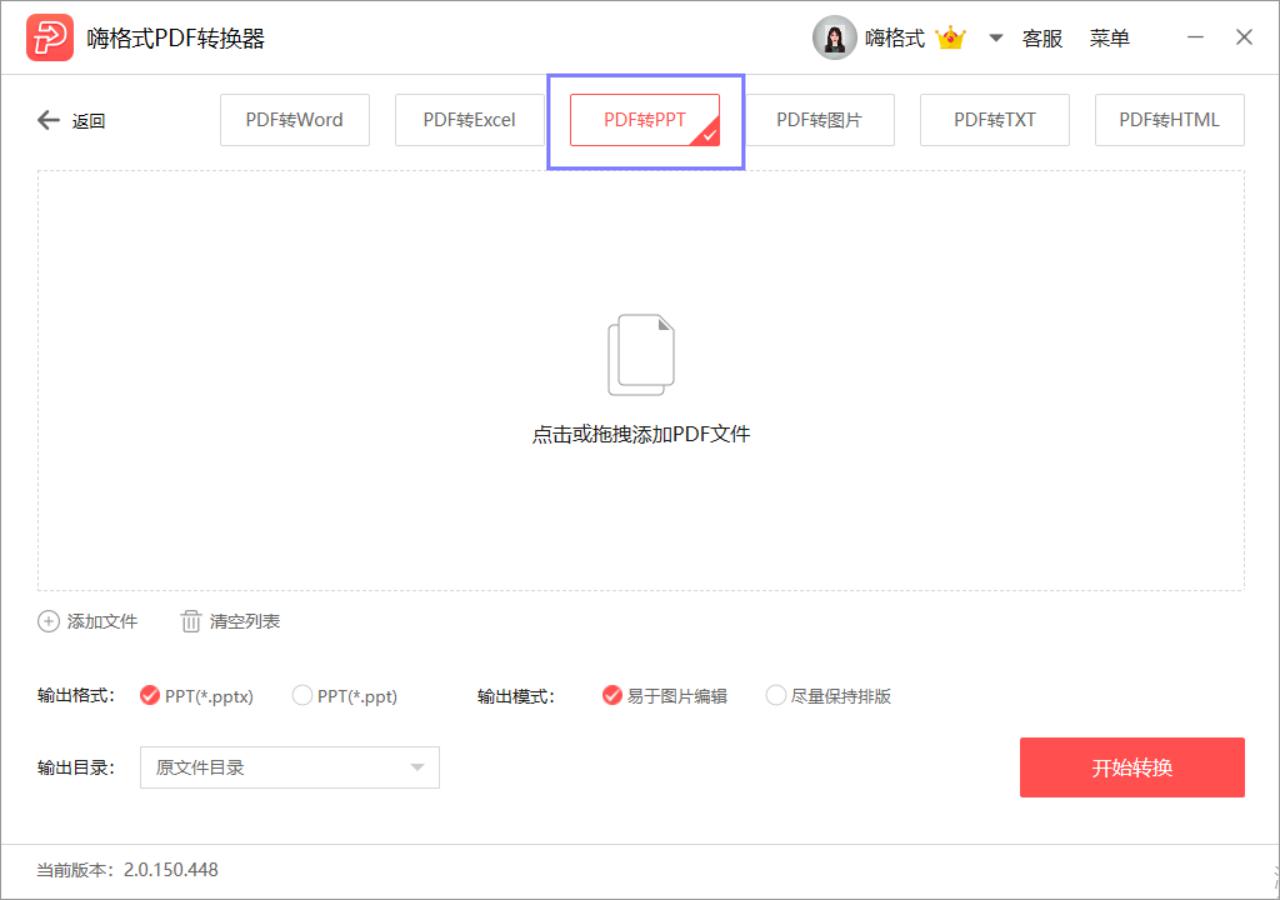Click the 嗨格式 username text
Image resolution: width=1280 pixels, height=900 pixels.
pyautogui.click(x=895, y=38)
